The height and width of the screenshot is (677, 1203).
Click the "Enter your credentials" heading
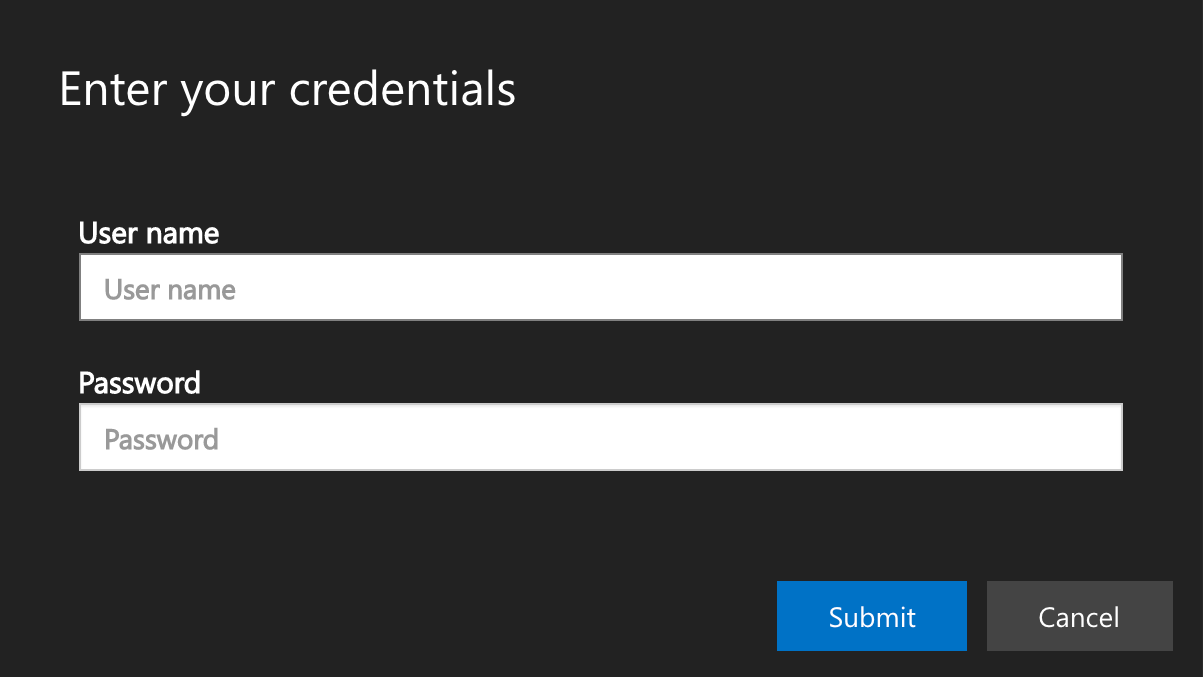pos(287,90)
